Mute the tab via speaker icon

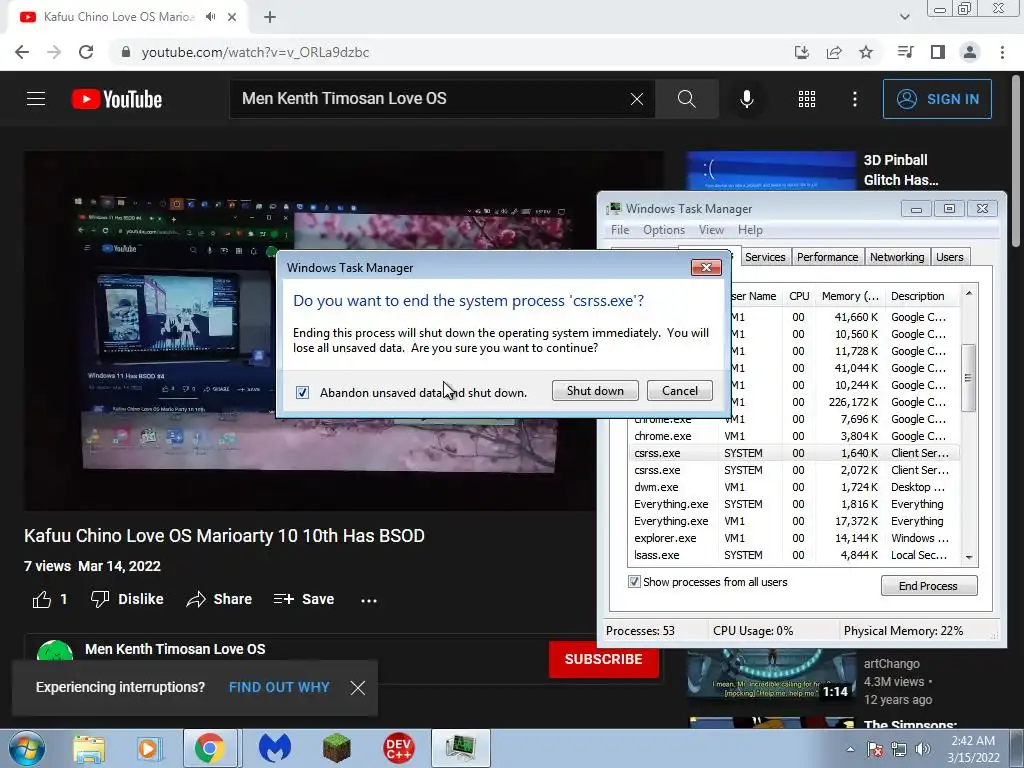click(x=210, y=17)
